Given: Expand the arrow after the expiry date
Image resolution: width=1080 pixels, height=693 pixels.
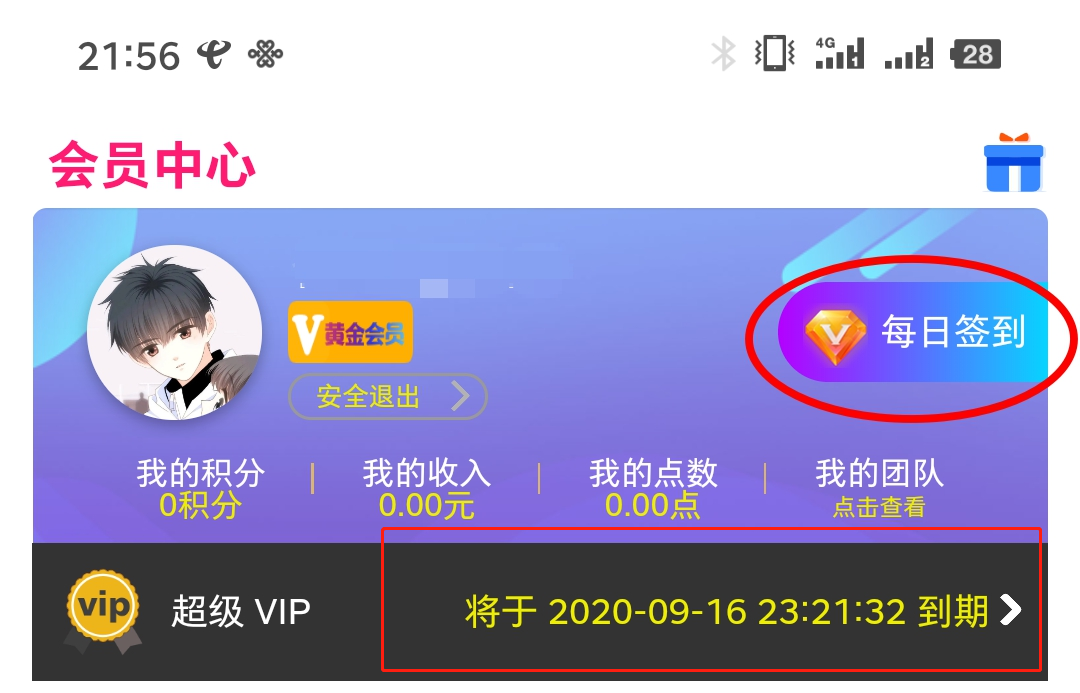Looking at the screenshot, I should point(1010,610).
